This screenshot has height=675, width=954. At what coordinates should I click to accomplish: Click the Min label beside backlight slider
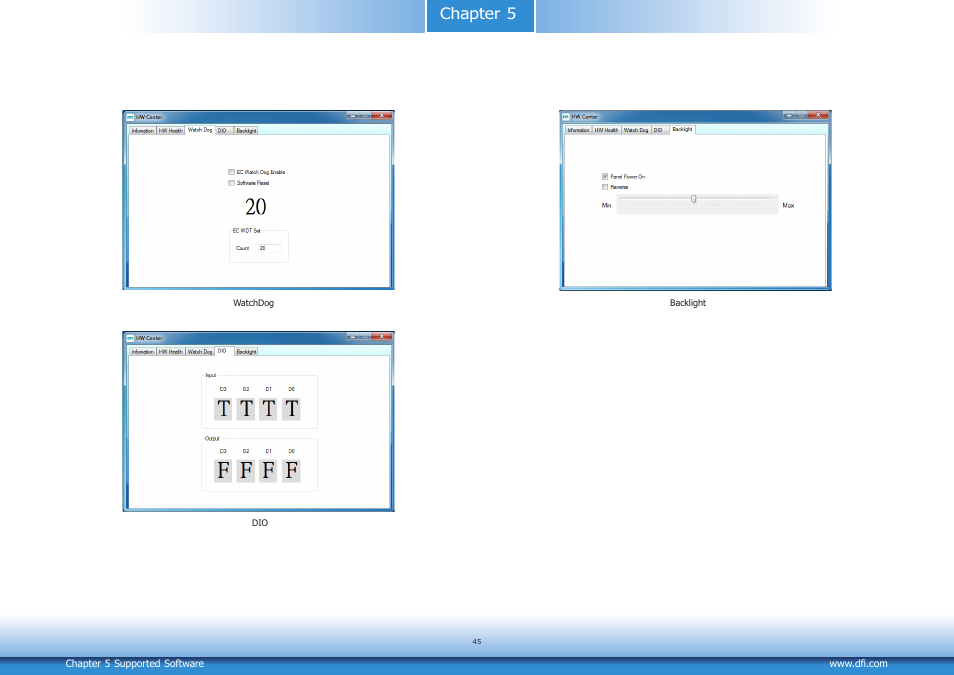(x=606, y=205)
